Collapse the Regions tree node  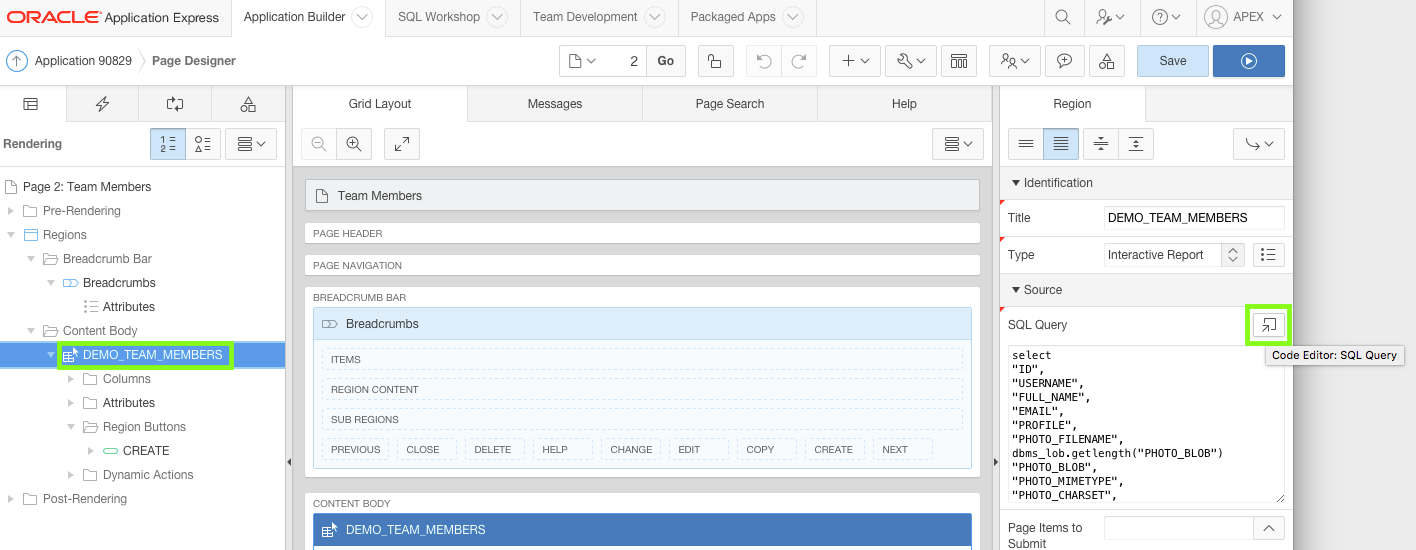(12, 235)
